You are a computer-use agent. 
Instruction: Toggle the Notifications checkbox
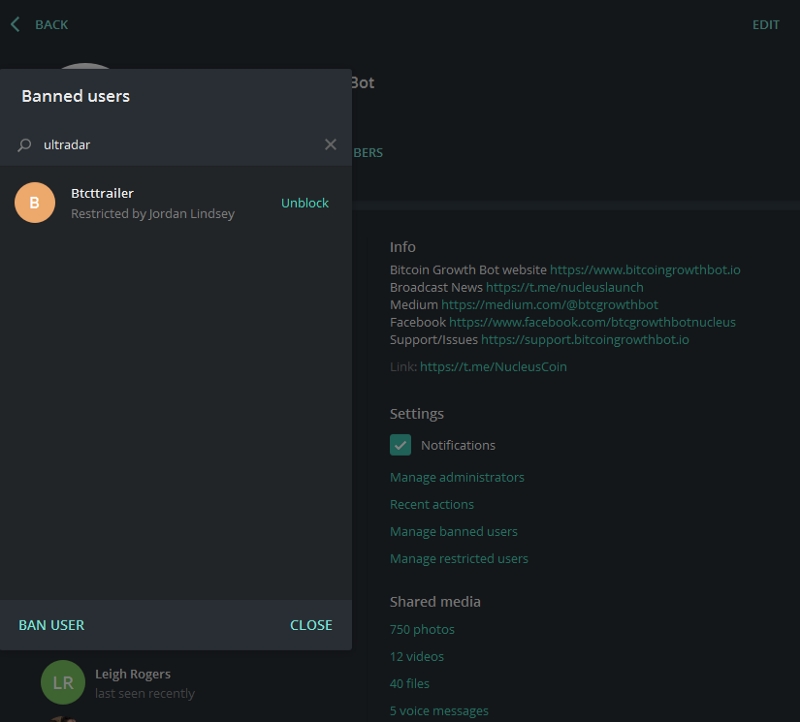point(401,445)
